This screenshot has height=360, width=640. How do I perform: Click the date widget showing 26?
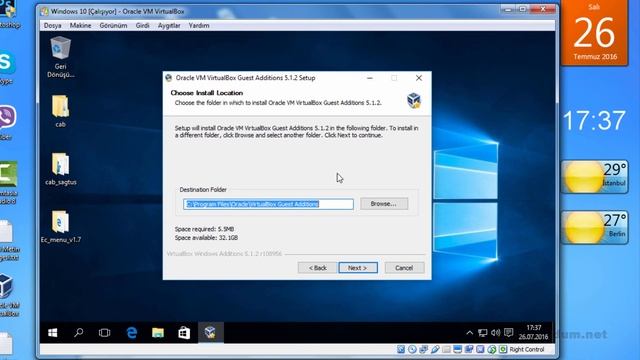594,33
